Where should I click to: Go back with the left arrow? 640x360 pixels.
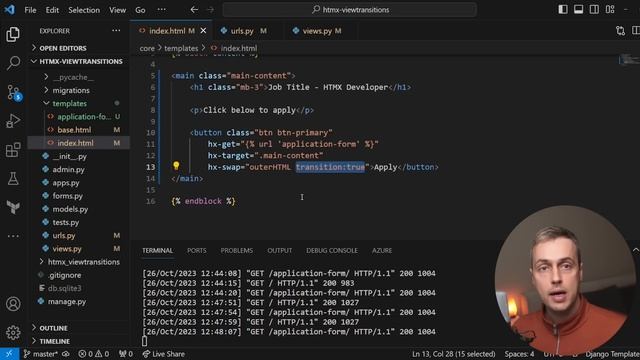(x=194, y=9)
